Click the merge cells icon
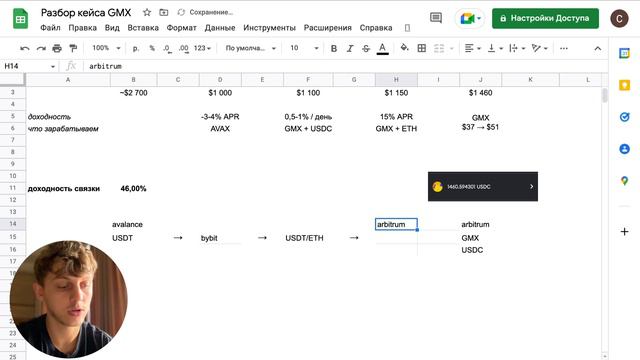This screenshot has height=360, width=640. click(x=439, y=49)
